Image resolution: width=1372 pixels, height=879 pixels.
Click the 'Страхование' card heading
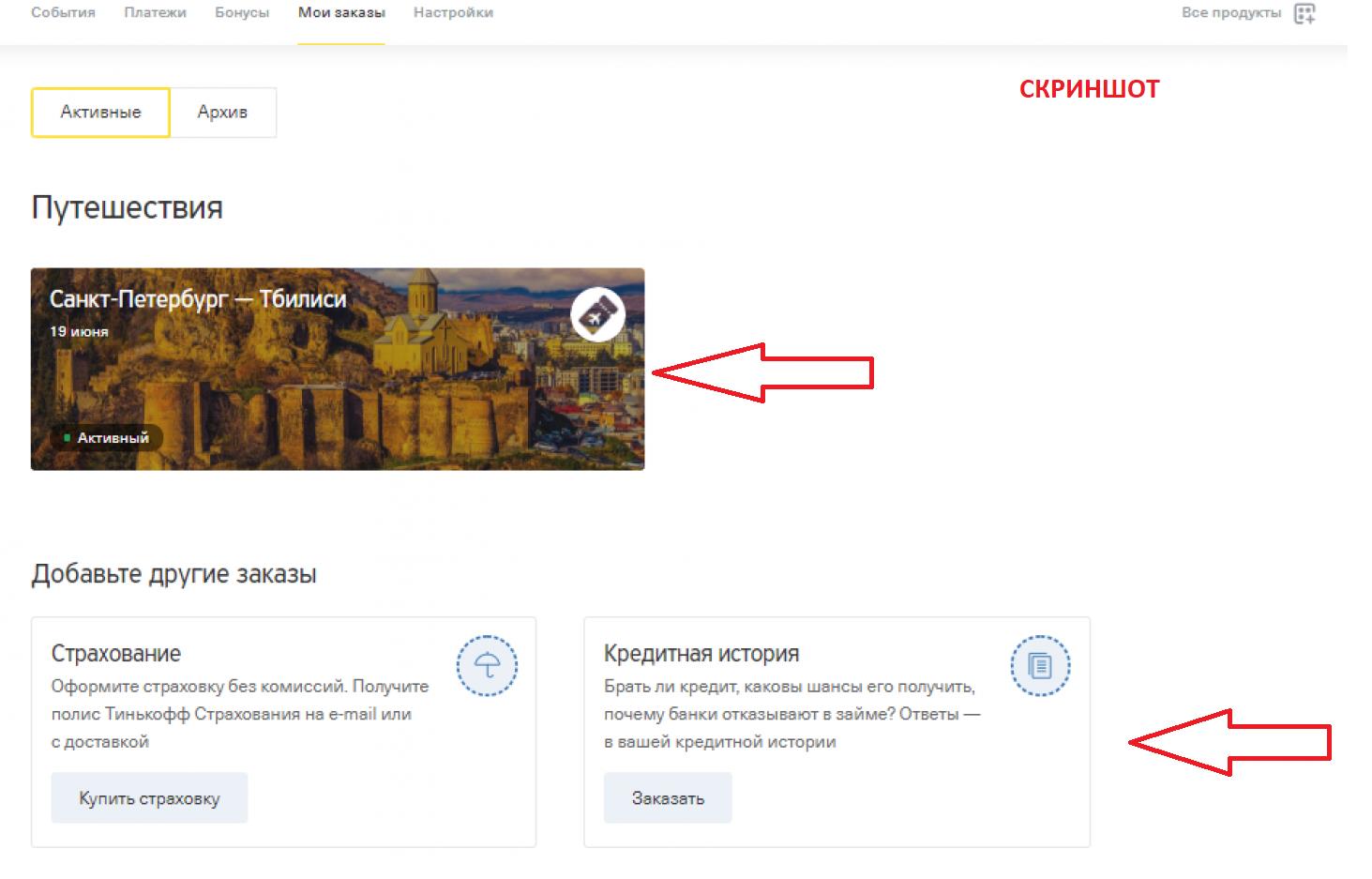pyautogui.click(x=116, y=654)
